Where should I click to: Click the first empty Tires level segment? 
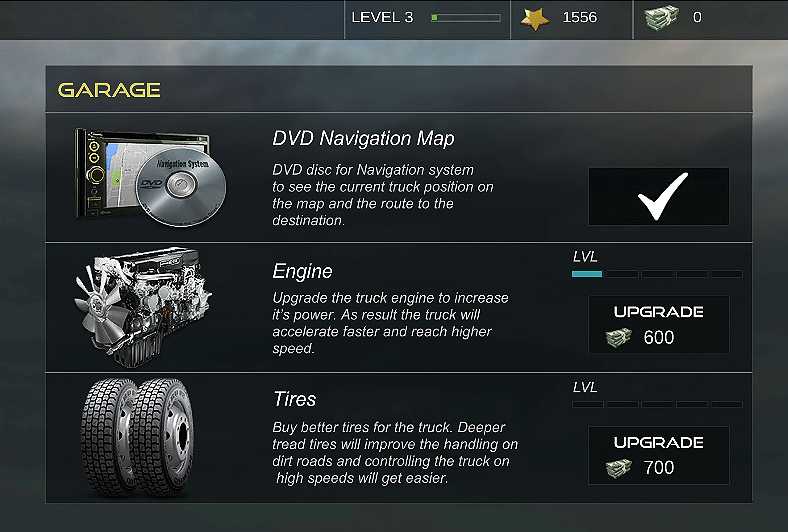587,404
